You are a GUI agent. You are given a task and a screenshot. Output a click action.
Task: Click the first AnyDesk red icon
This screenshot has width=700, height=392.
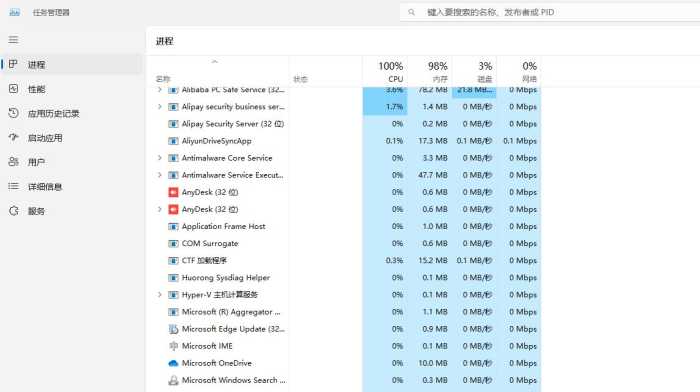173,192
